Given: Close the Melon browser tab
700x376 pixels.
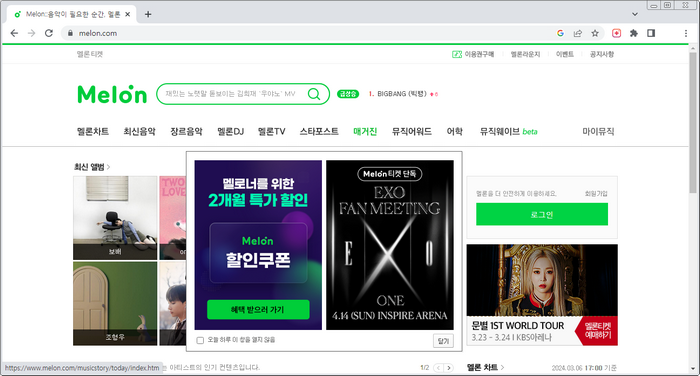Looking at the screenshot, I should pos(127,14).
